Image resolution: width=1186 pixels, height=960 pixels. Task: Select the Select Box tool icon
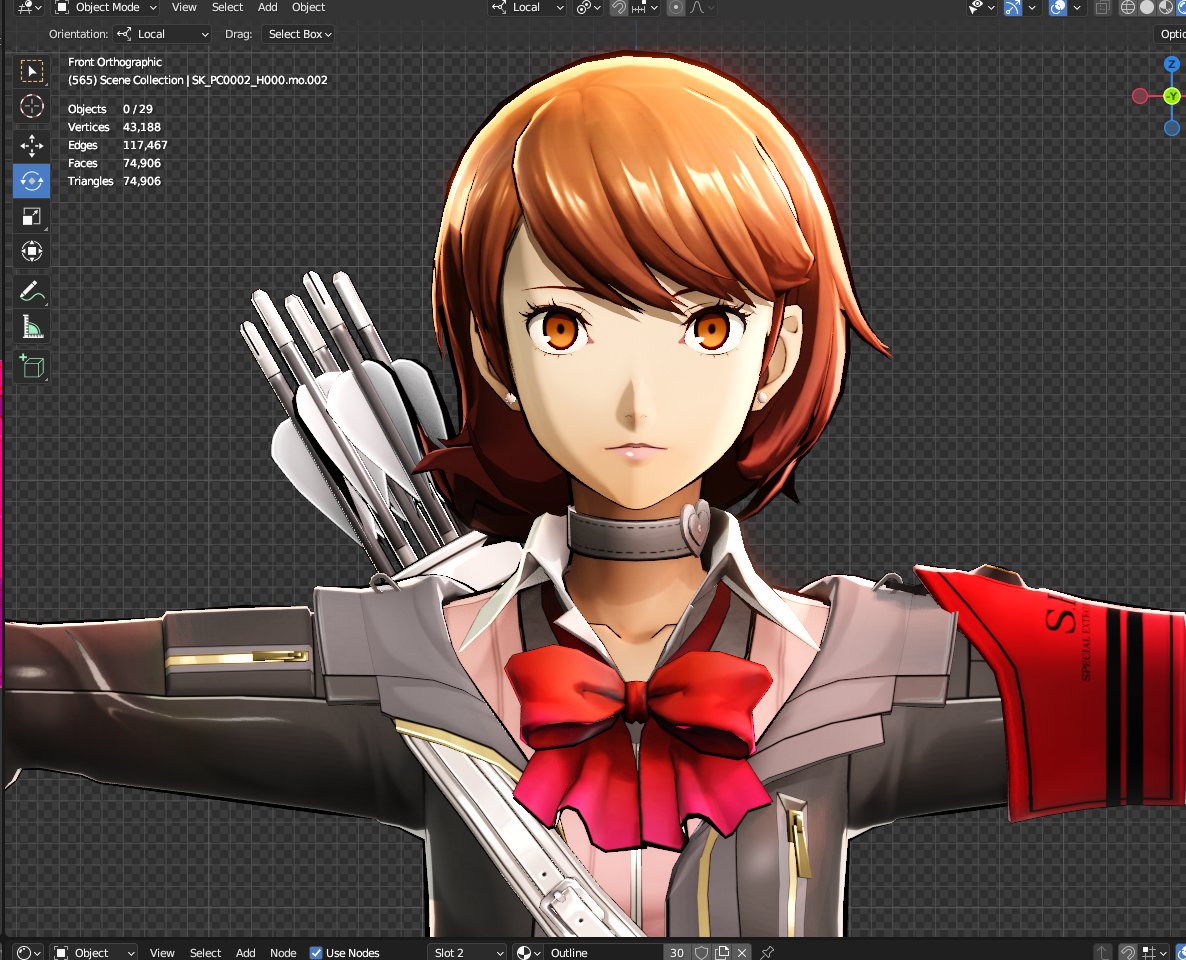[x=31, y=71]
